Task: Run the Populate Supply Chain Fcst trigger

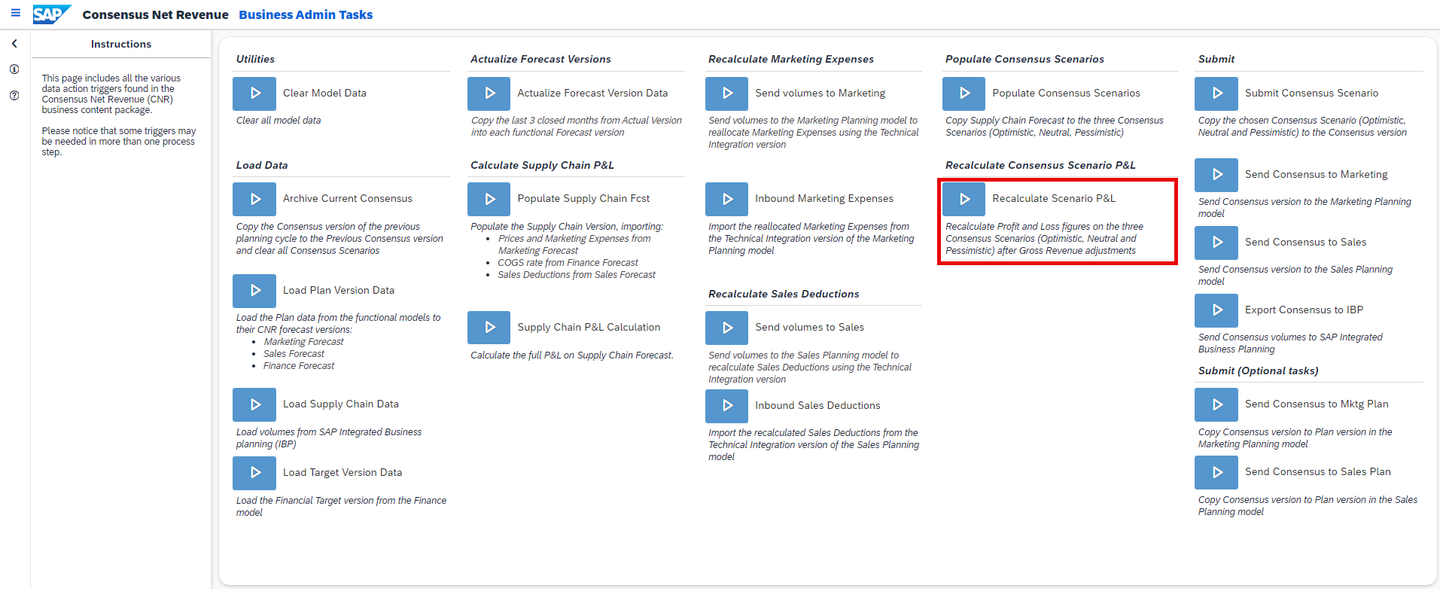Action: [x=489, y=199]
